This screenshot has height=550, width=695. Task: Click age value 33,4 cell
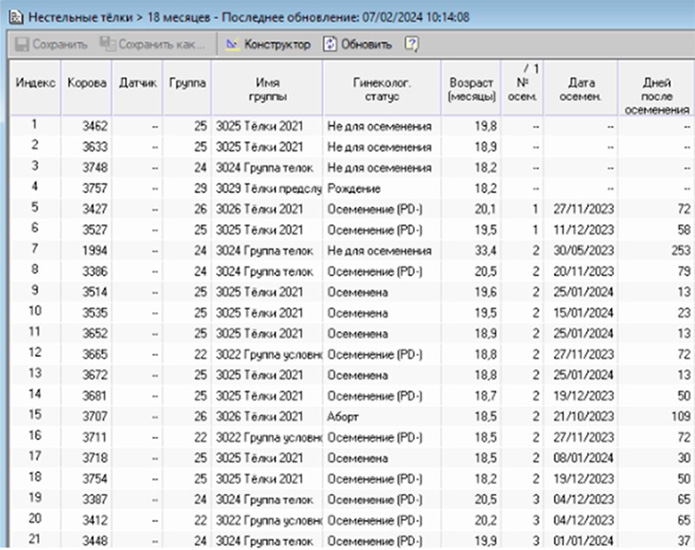click(471, 251)
